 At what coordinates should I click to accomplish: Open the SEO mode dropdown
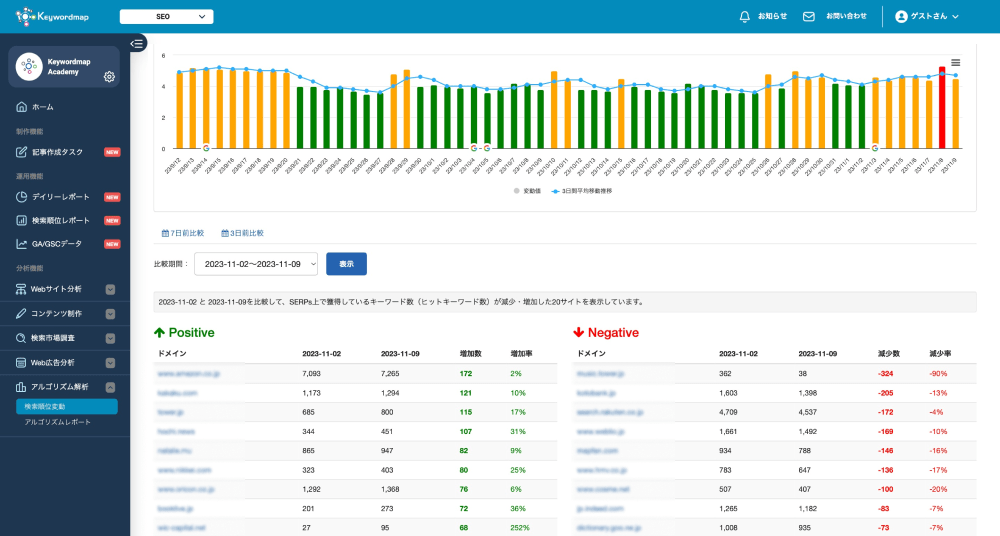tap(166, 17)
